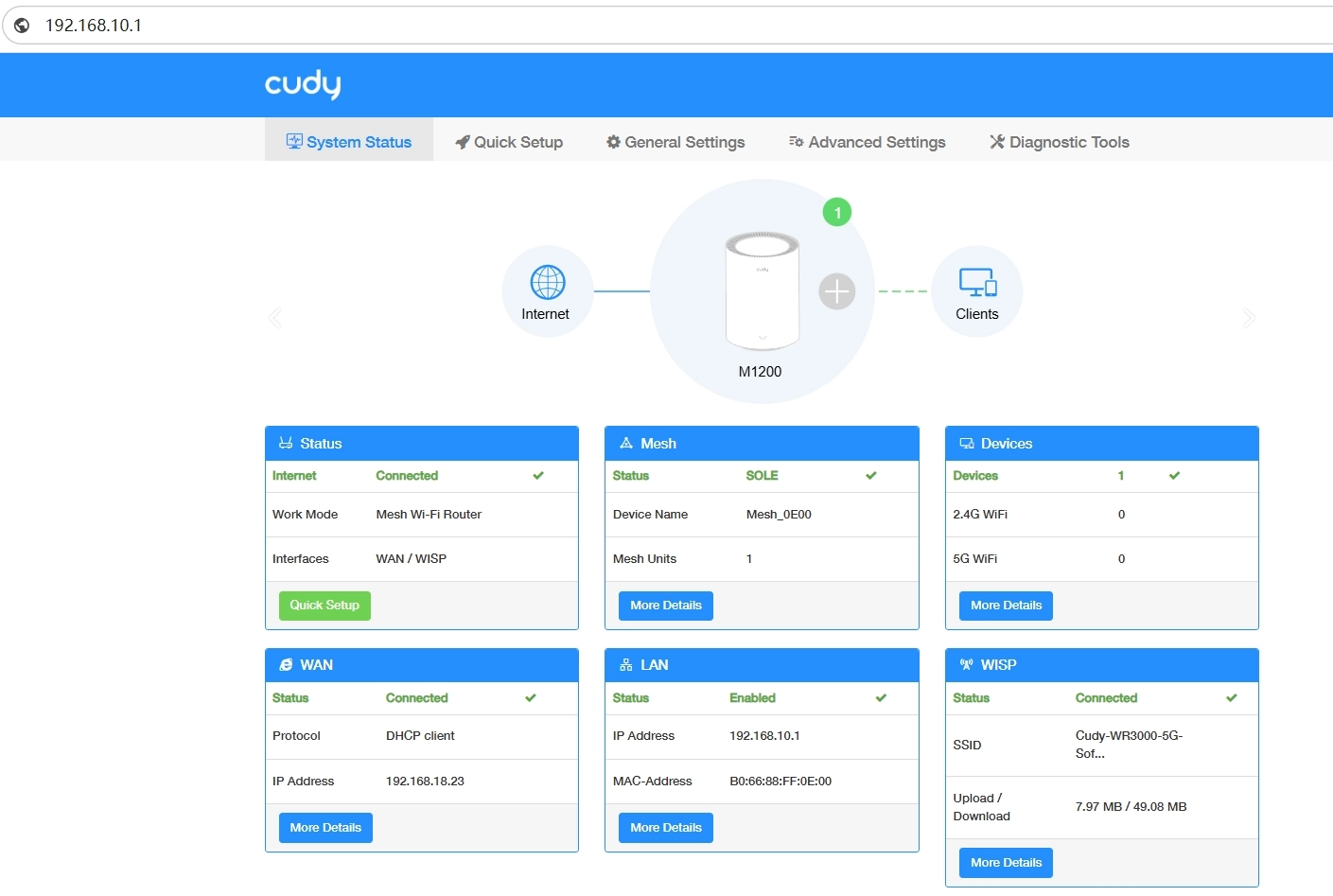Screen dimensions: 1333x896
Task: Select the WAN IP 192.168.18.23
Action: coord(425,782)
